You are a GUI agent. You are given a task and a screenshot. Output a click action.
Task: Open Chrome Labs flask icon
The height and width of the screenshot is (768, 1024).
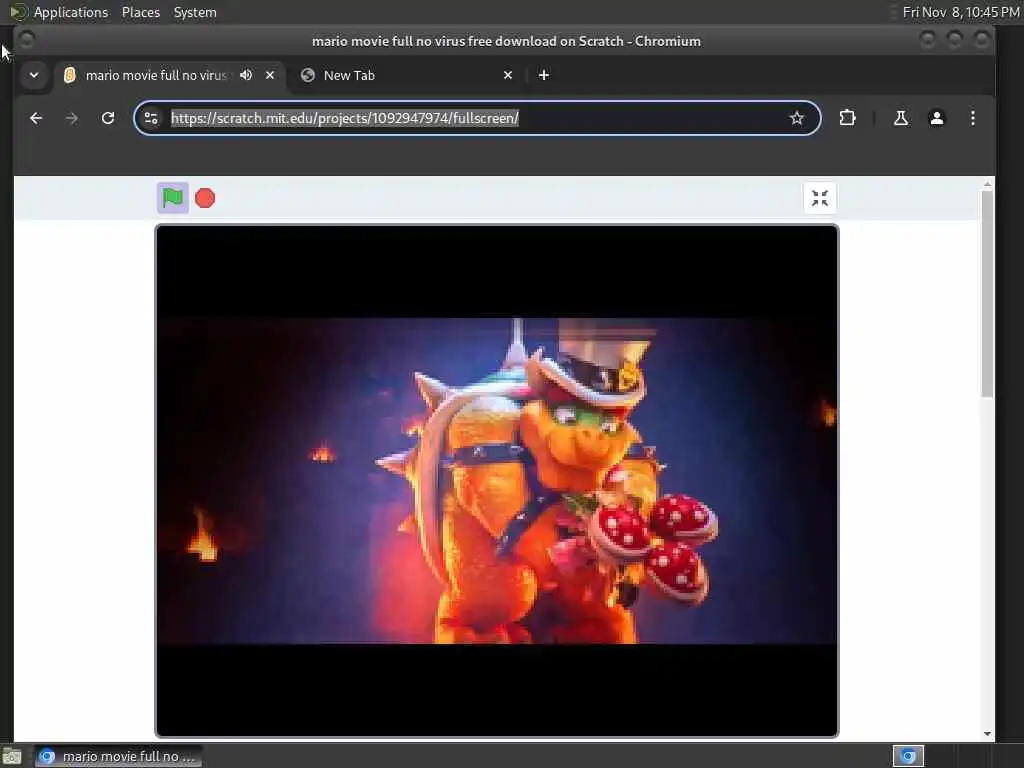tap(901, 118)
